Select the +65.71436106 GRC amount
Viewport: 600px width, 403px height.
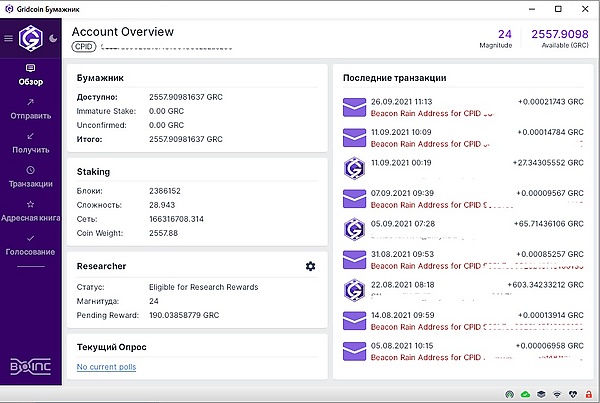[x=549, y=224]
